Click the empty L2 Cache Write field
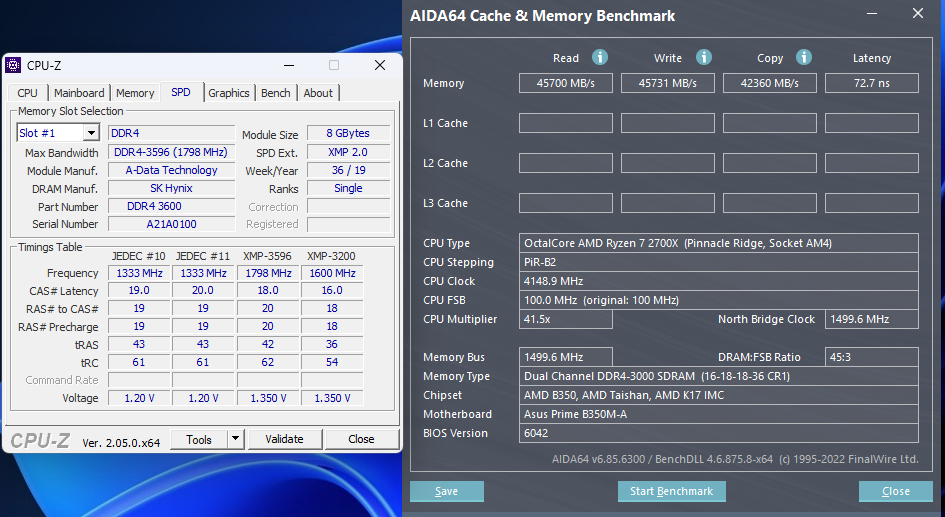The height and width of the screenshot is (517, 945). click(668, 163)
